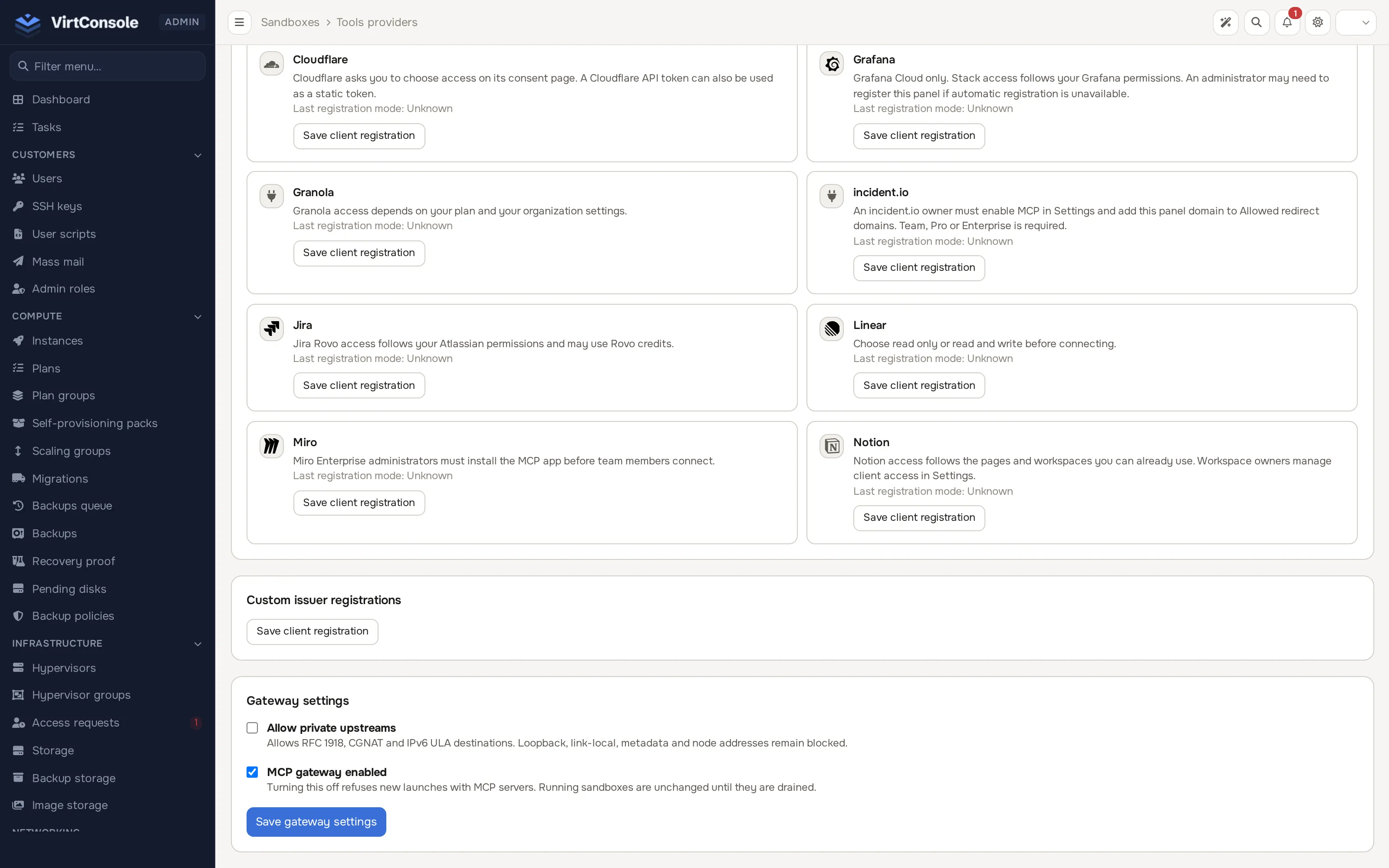Collapse the Compute sidebar section
The height and width of the screenshot is (868, 1389).
coord(107,316)
